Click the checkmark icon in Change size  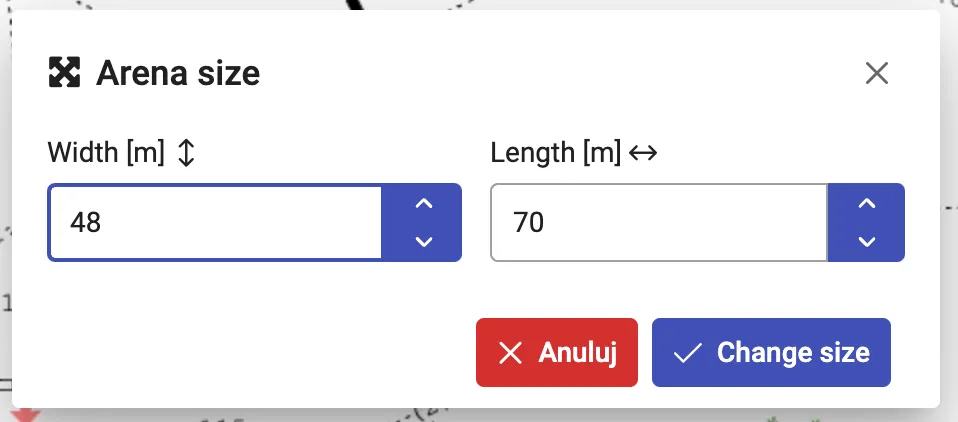pos(687,353)
